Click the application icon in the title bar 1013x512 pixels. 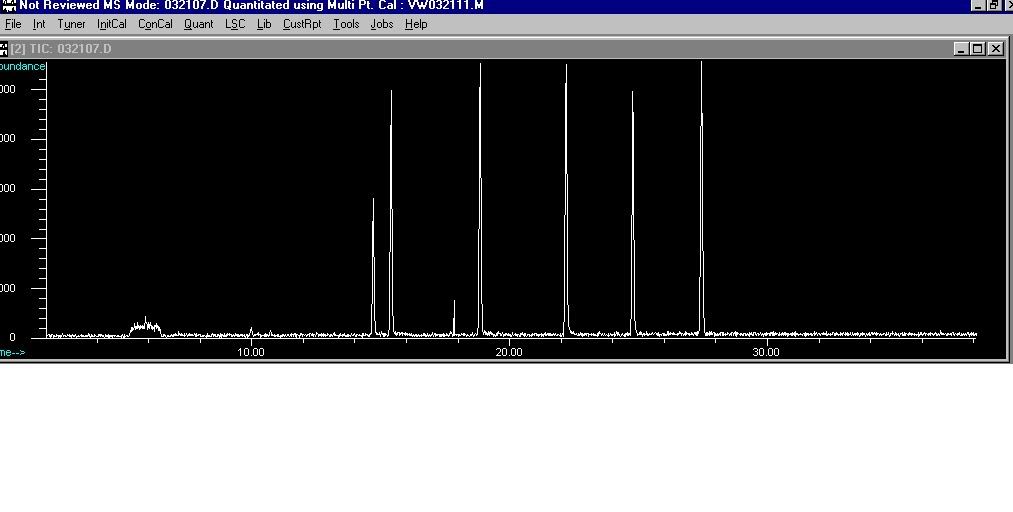tap(9, 5)
